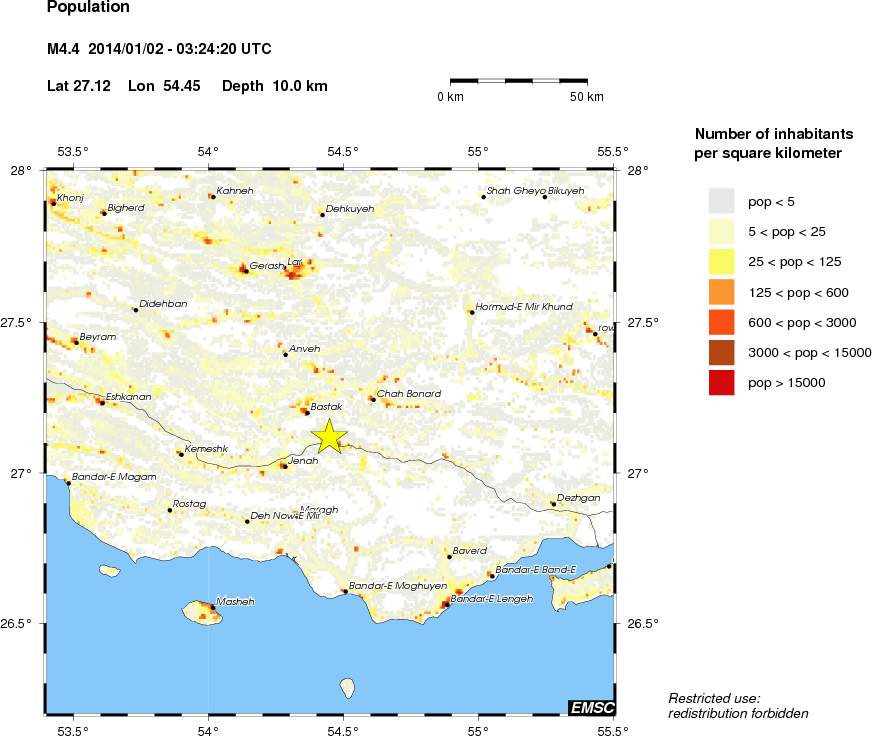Image resolution: width=872 pixels, height=736 pixels.
Task: Click the yellow epicenter star
Action: 329,436
